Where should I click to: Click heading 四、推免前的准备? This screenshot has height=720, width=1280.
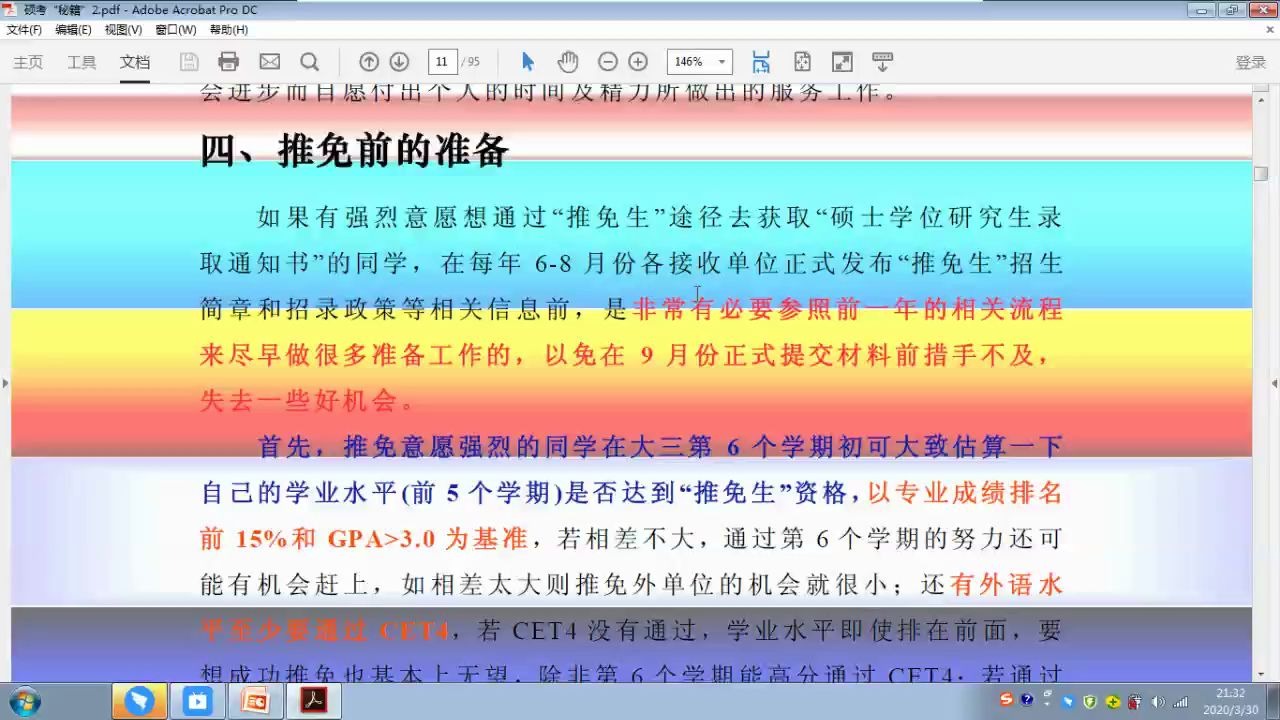pos(355,150)
